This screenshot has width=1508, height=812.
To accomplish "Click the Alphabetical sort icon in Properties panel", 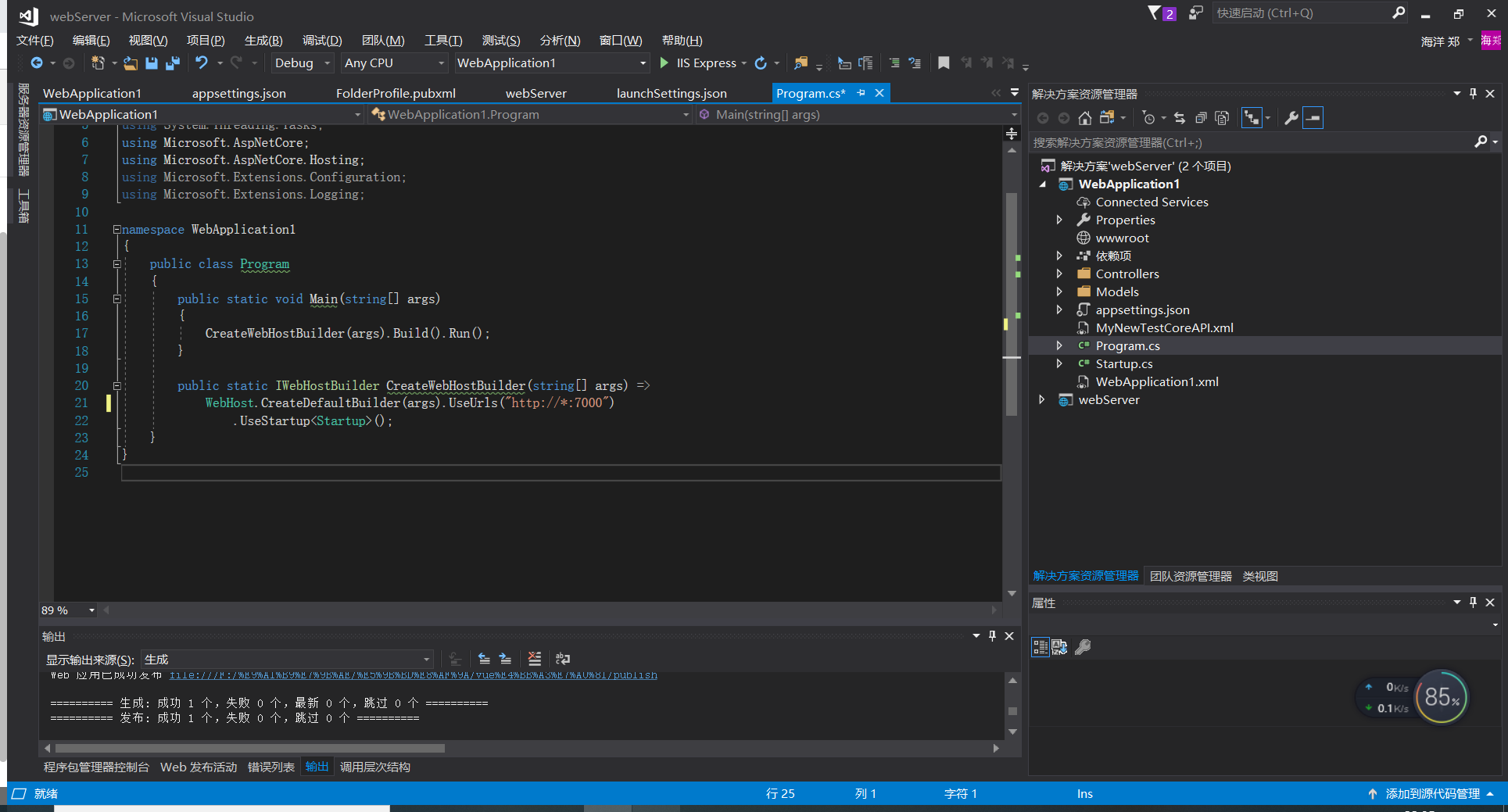I will (x=1059, y=647).
